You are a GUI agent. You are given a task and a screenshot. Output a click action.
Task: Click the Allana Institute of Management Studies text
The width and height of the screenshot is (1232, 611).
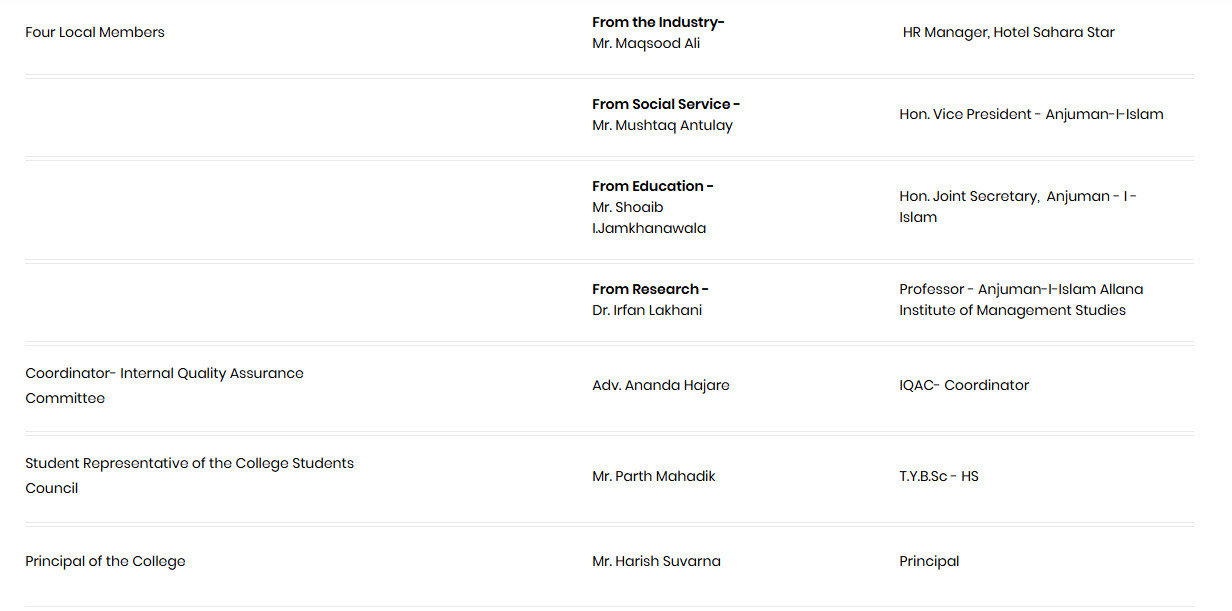1012,310
